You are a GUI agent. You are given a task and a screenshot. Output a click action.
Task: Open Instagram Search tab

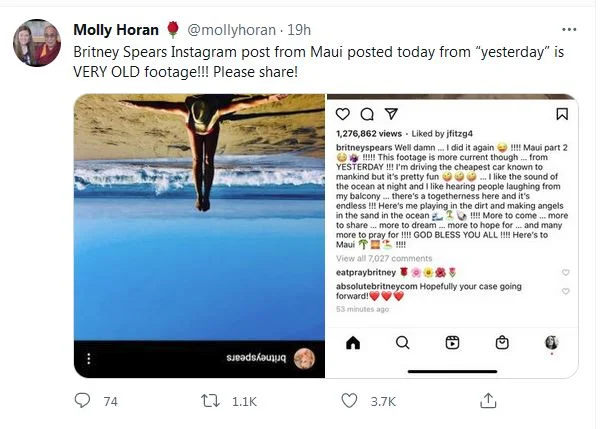pos(402,343)
